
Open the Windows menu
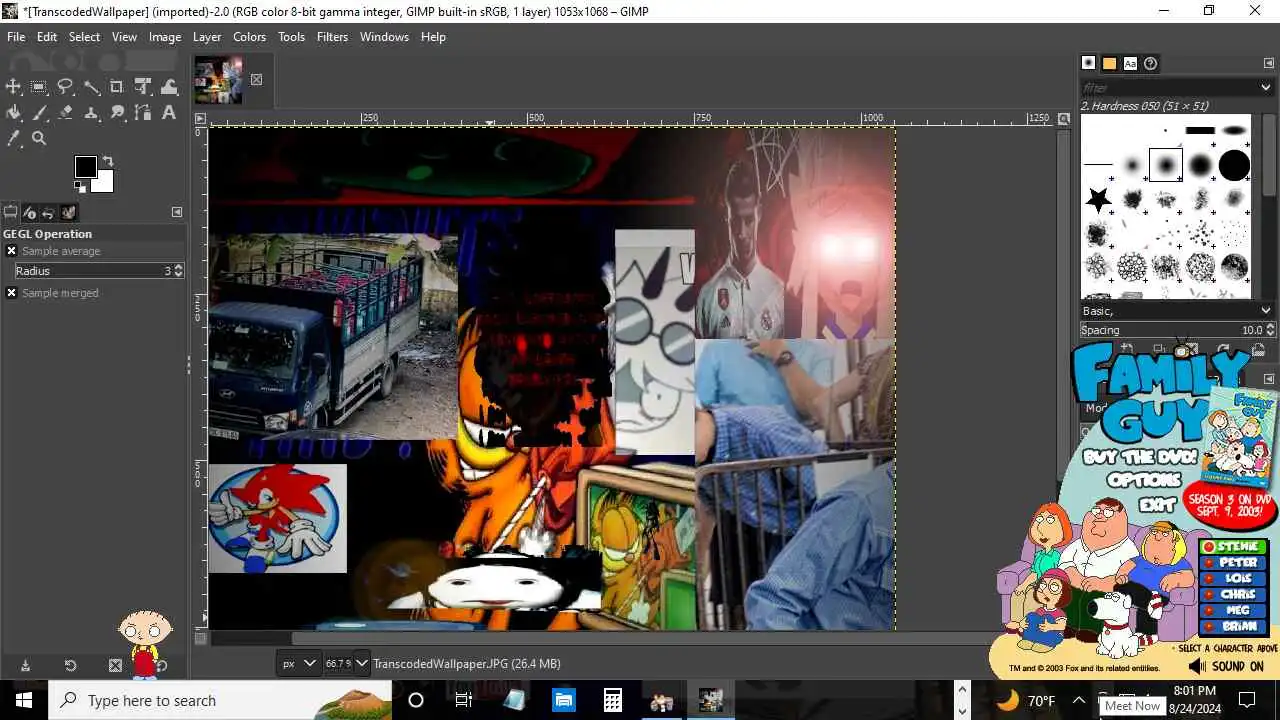[x=384, y=37]
